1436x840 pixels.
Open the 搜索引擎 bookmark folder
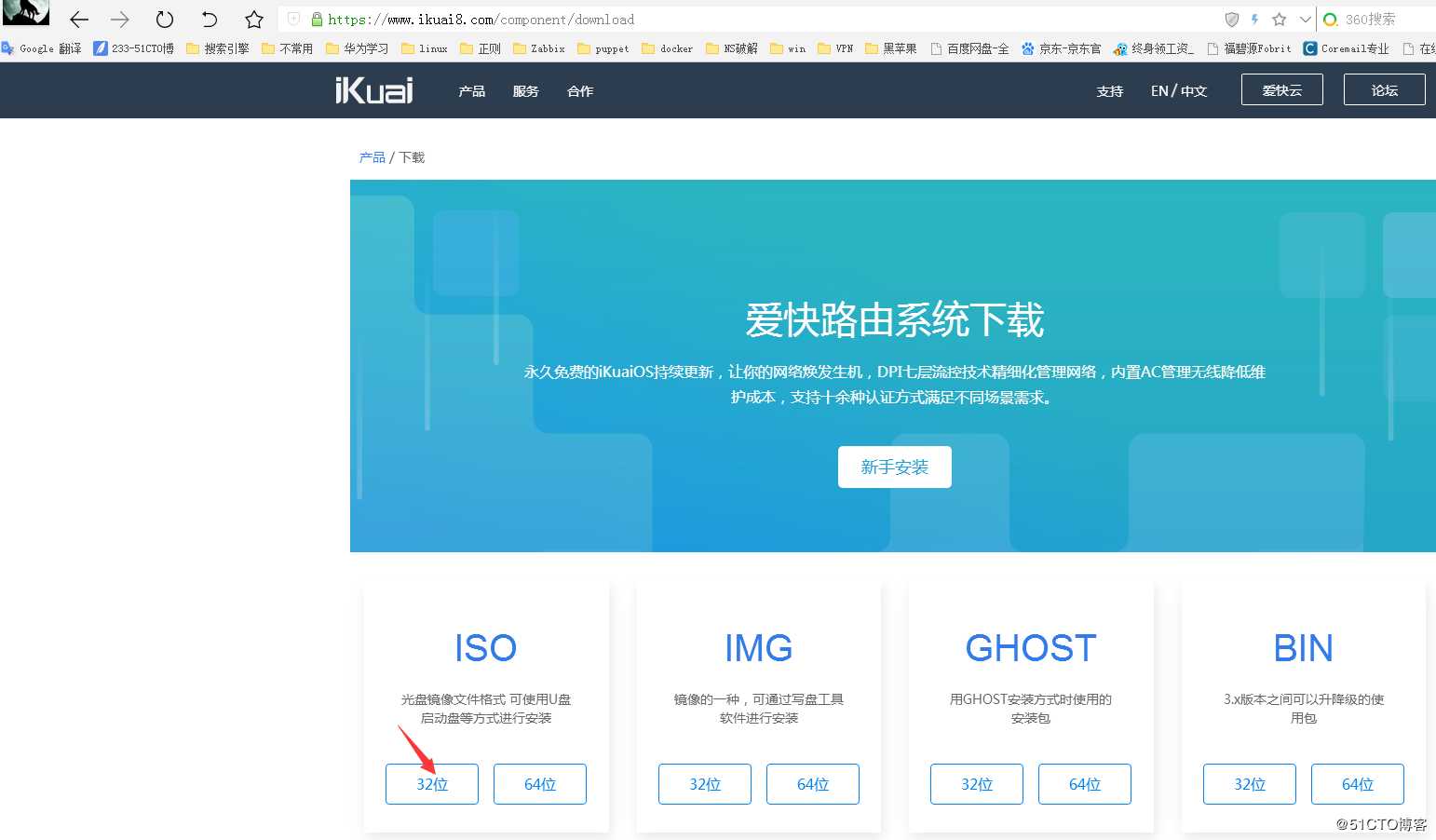tap(218, 48)
